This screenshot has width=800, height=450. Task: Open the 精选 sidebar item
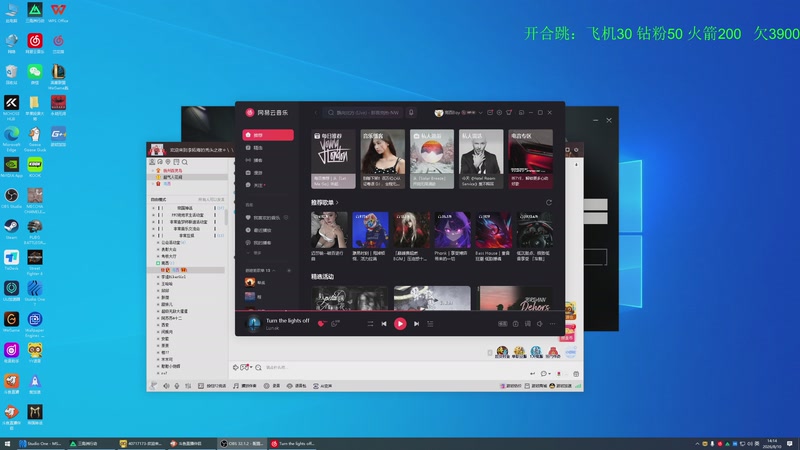pyautogui.click(x=268, y=147)
